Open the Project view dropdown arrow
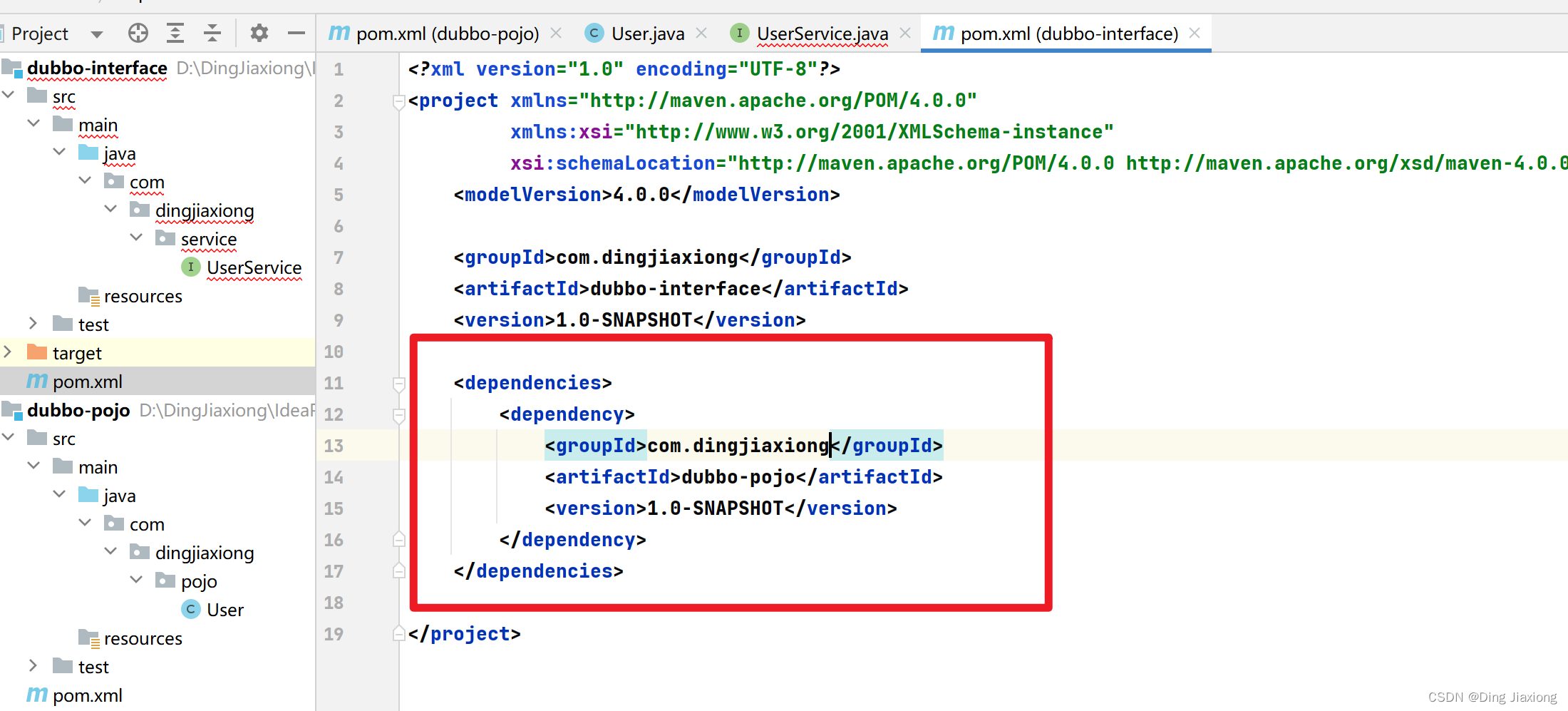The height and width of the screenshot is (711, 1568). tap(97, 34)
